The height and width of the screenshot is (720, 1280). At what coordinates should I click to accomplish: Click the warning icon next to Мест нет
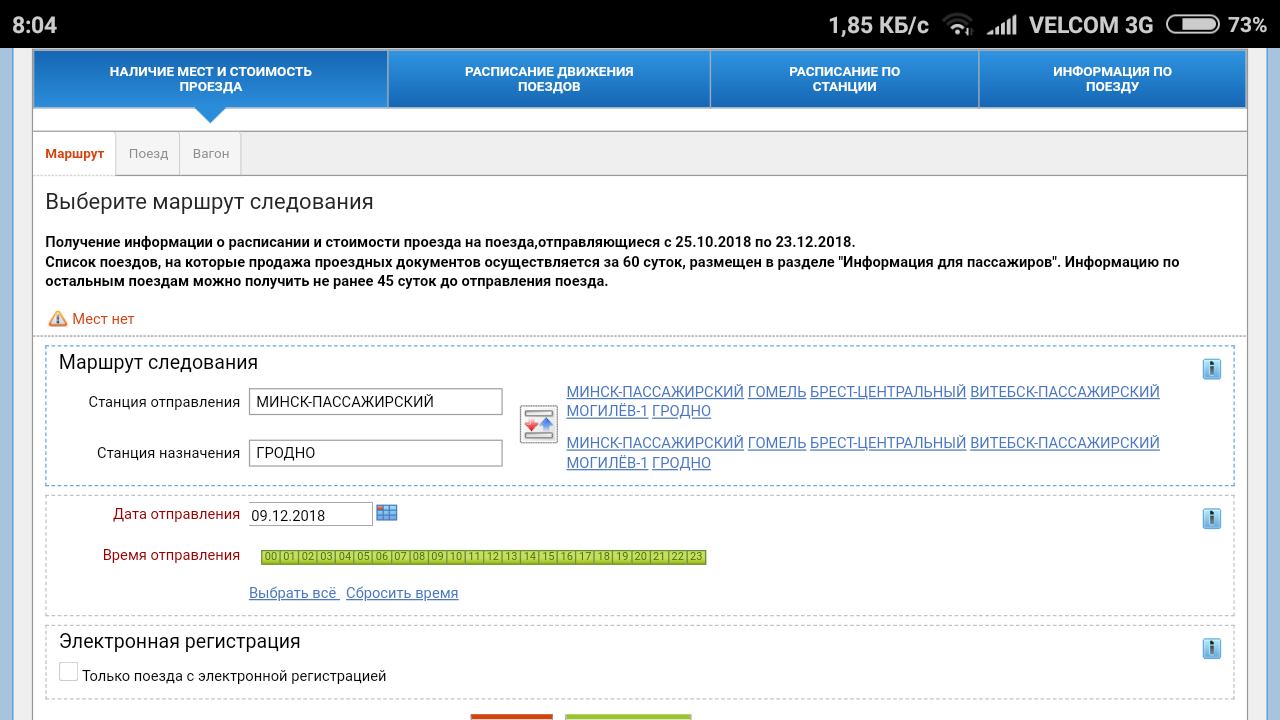[x=58, y=319]
